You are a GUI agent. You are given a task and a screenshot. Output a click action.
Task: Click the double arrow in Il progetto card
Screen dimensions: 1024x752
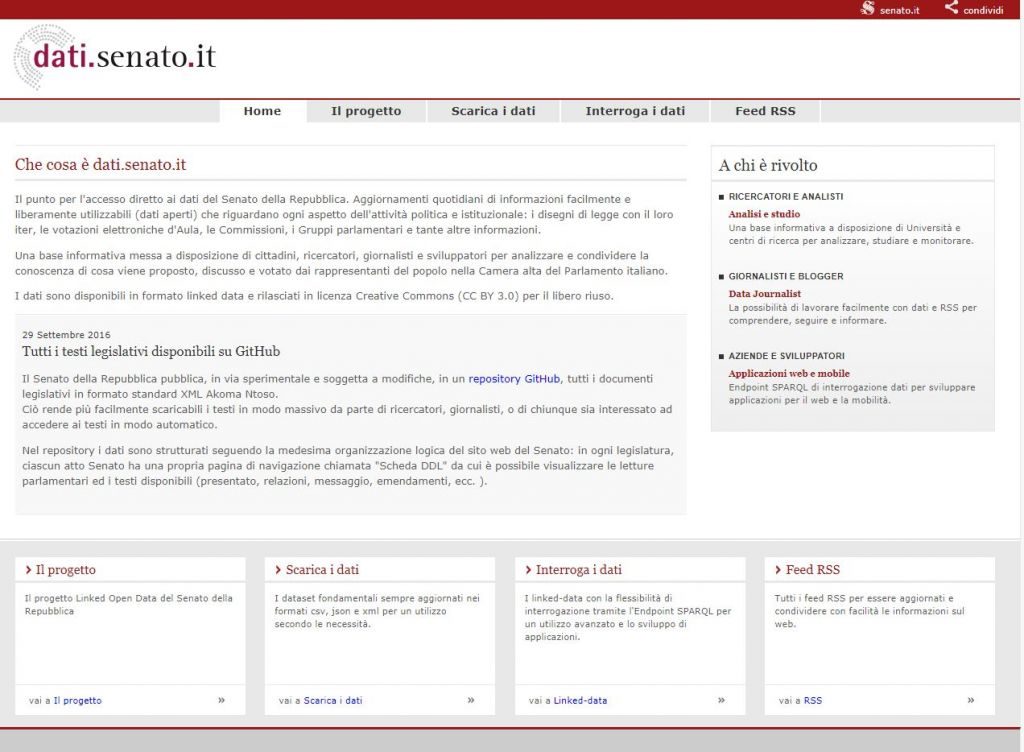point(221,700)
